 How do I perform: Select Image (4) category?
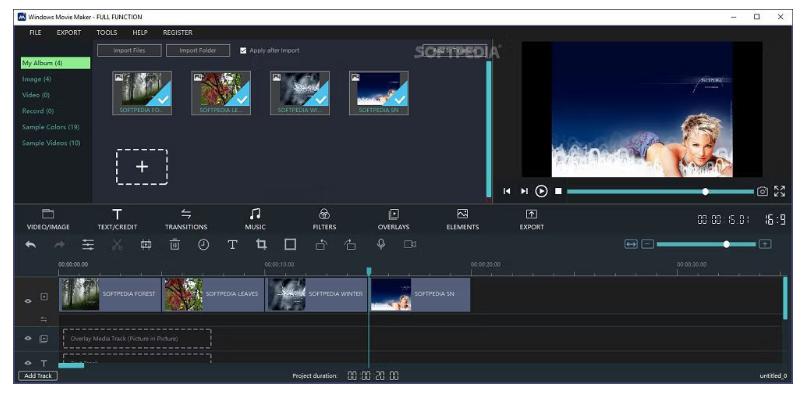tap(36, 79)
